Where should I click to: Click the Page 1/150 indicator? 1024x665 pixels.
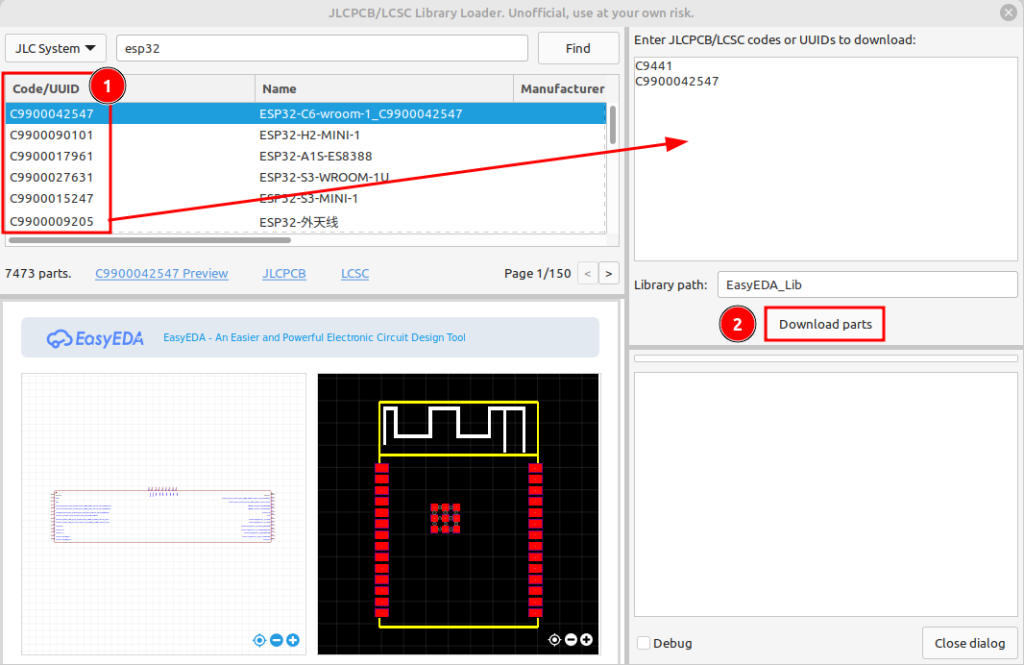click(537, 274)
